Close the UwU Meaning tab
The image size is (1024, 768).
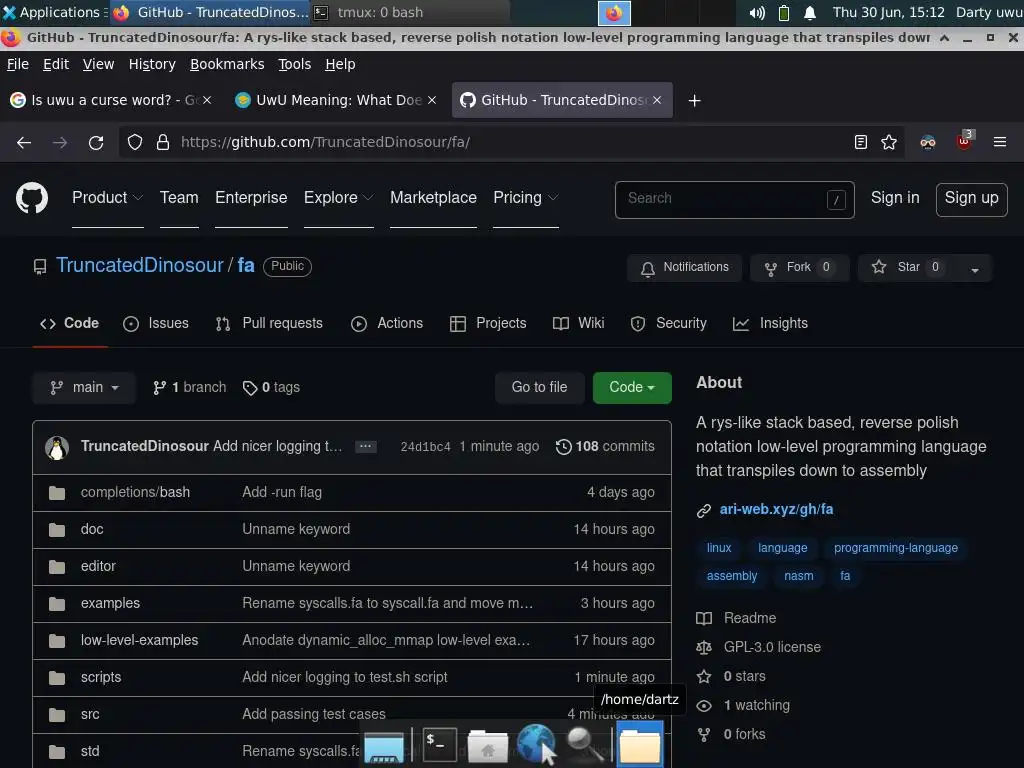tap(432, 101)
